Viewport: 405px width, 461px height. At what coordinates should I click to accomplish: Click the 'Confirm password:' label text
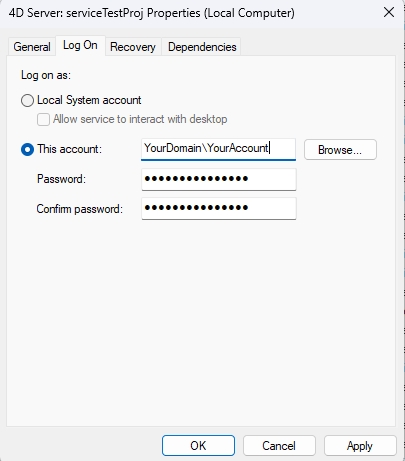pos(80,209)
